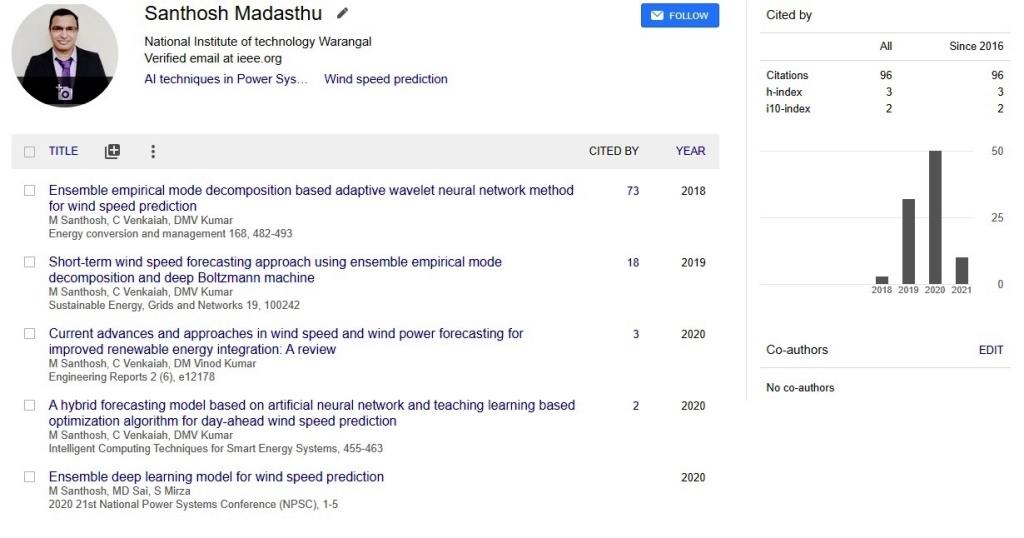The image size is (1024, 538).
Task: Select the checkbox for Ensemble deep learning paper
Action: 29,477
